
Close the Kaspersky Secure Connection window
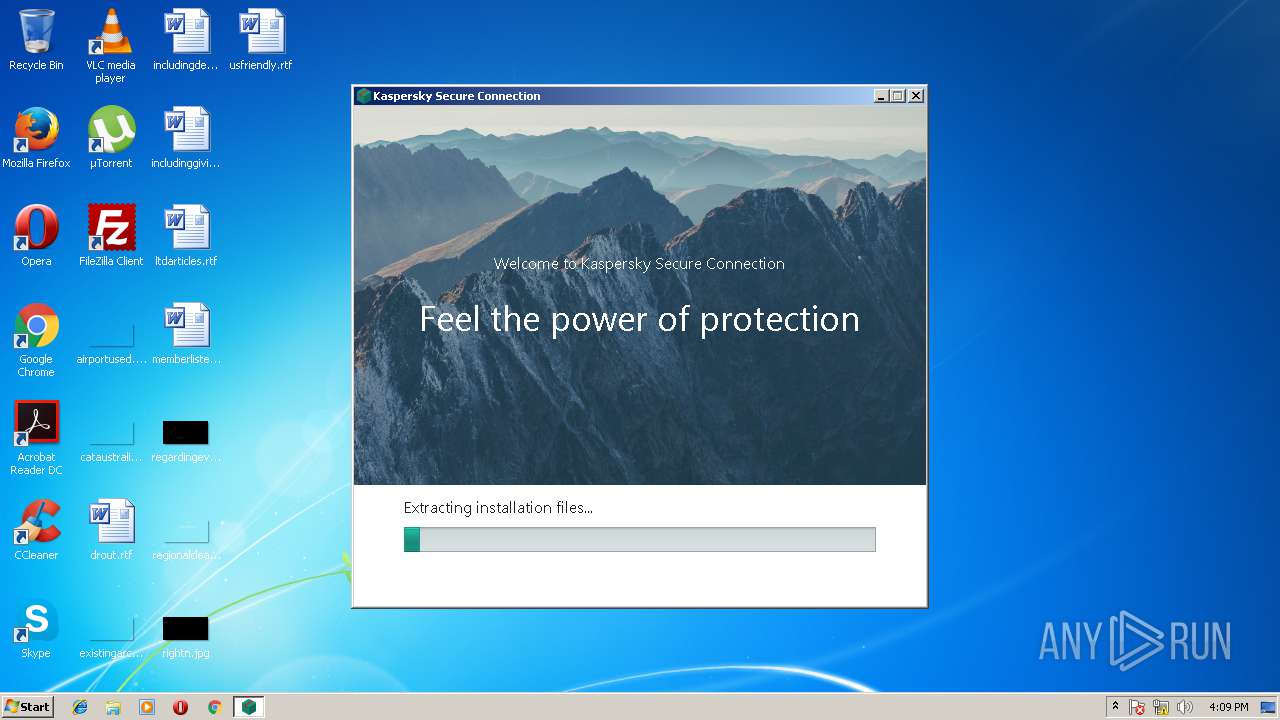[x=916, y=96]
